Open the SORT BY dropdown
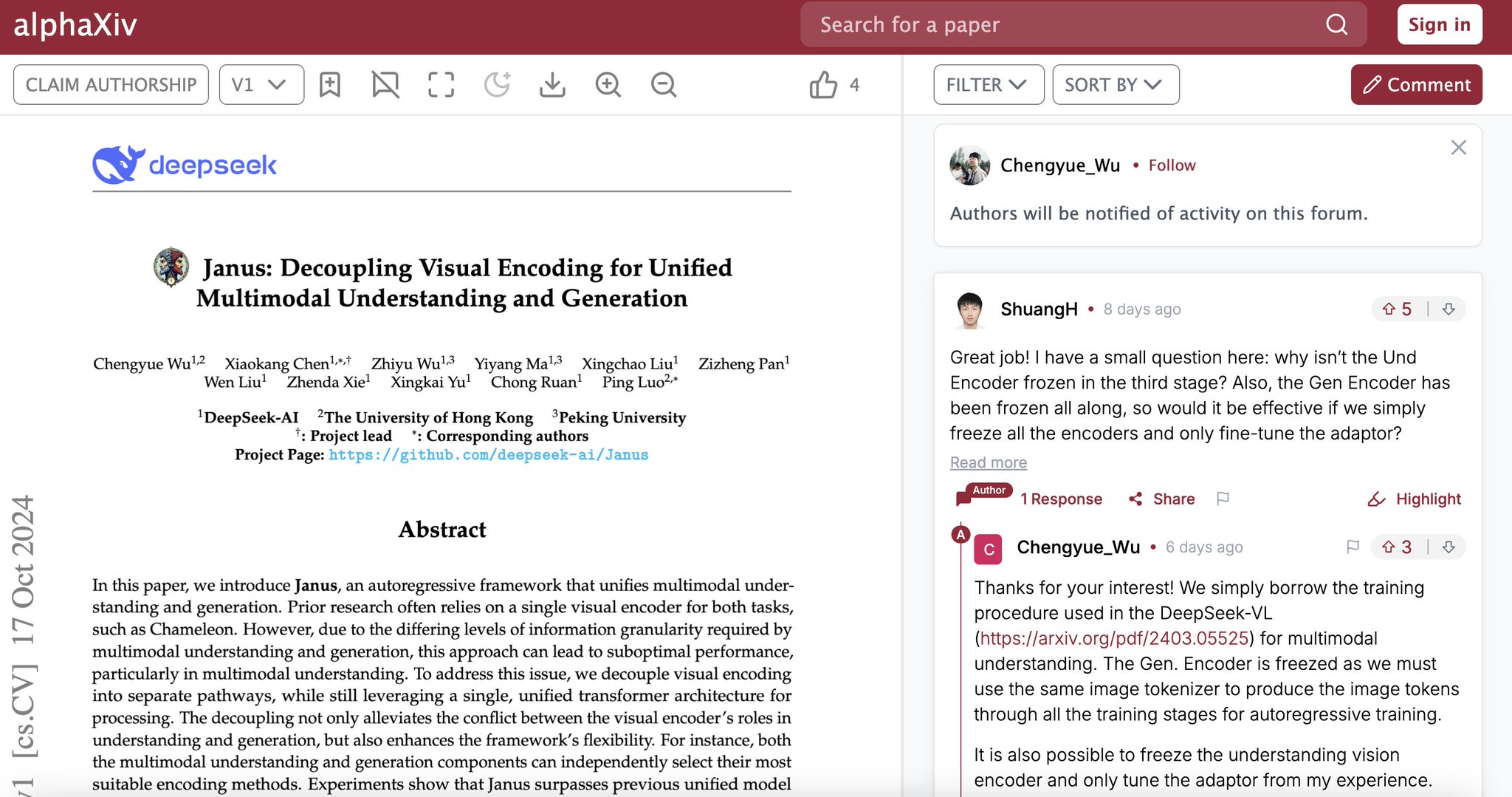This screenshot has height=797, width=1512. click(x=1116, y=84)
